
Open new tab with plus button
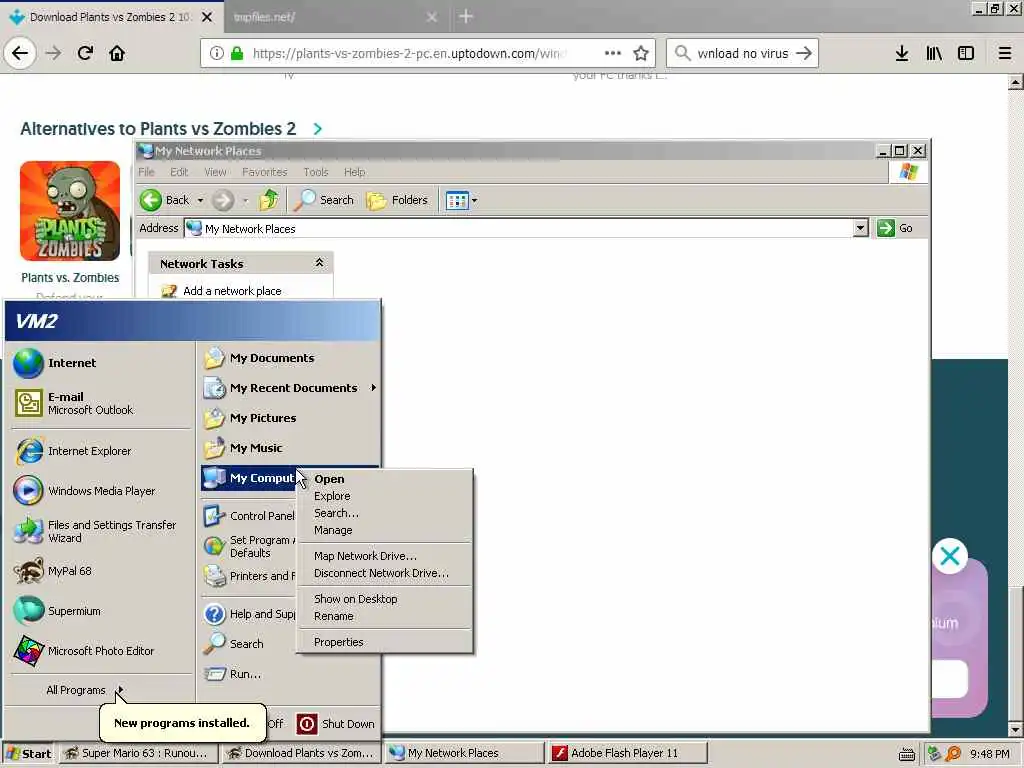pyautogui.click(x=466, y=16)
